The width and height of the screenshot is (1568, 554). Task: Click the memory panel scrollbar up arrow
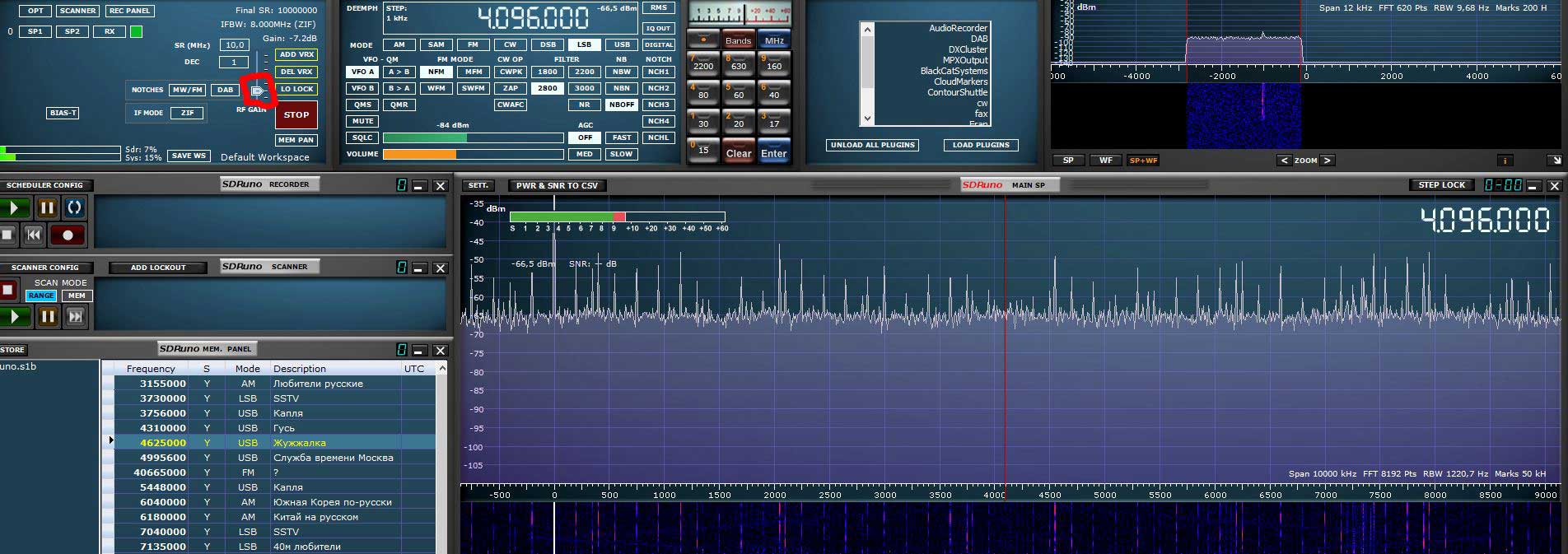(442, 368)
